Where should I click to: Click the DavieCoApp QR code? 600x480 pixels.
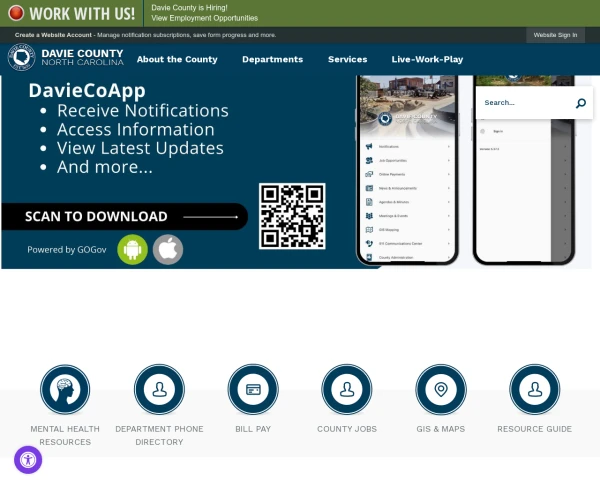292,216
